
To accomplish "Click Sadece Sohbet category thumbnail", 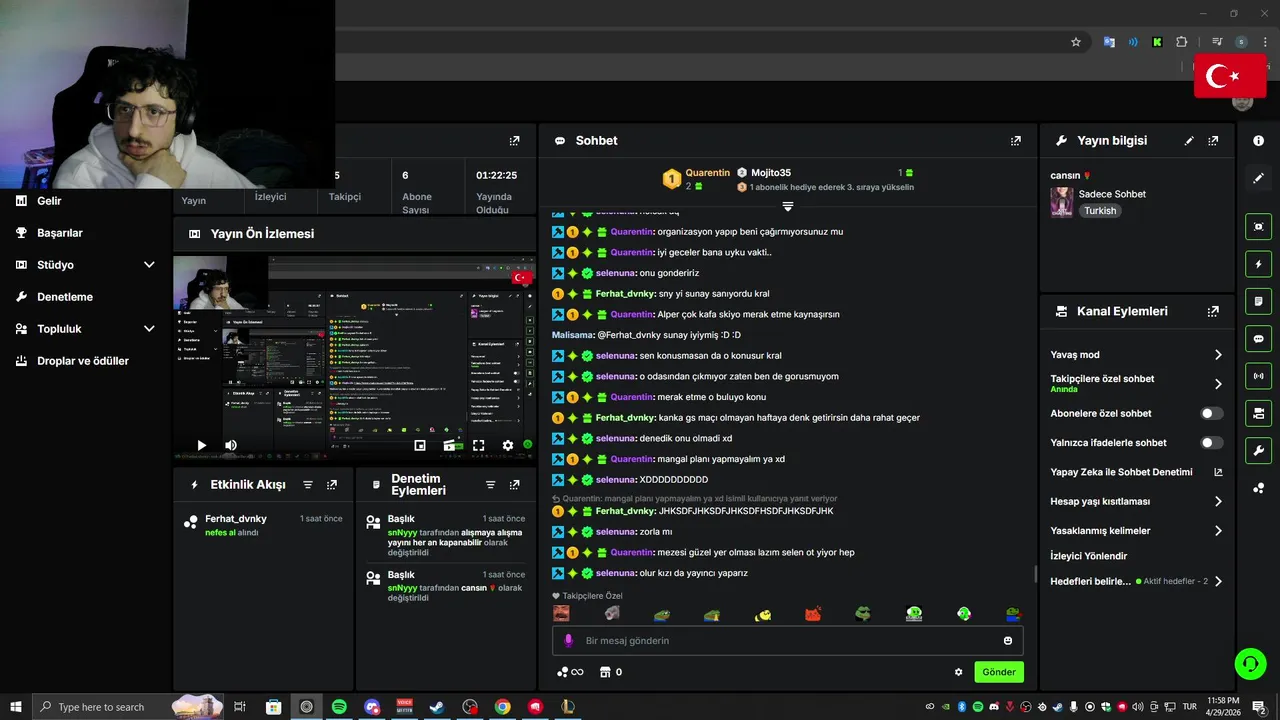I will click(x=1062, y=202).
